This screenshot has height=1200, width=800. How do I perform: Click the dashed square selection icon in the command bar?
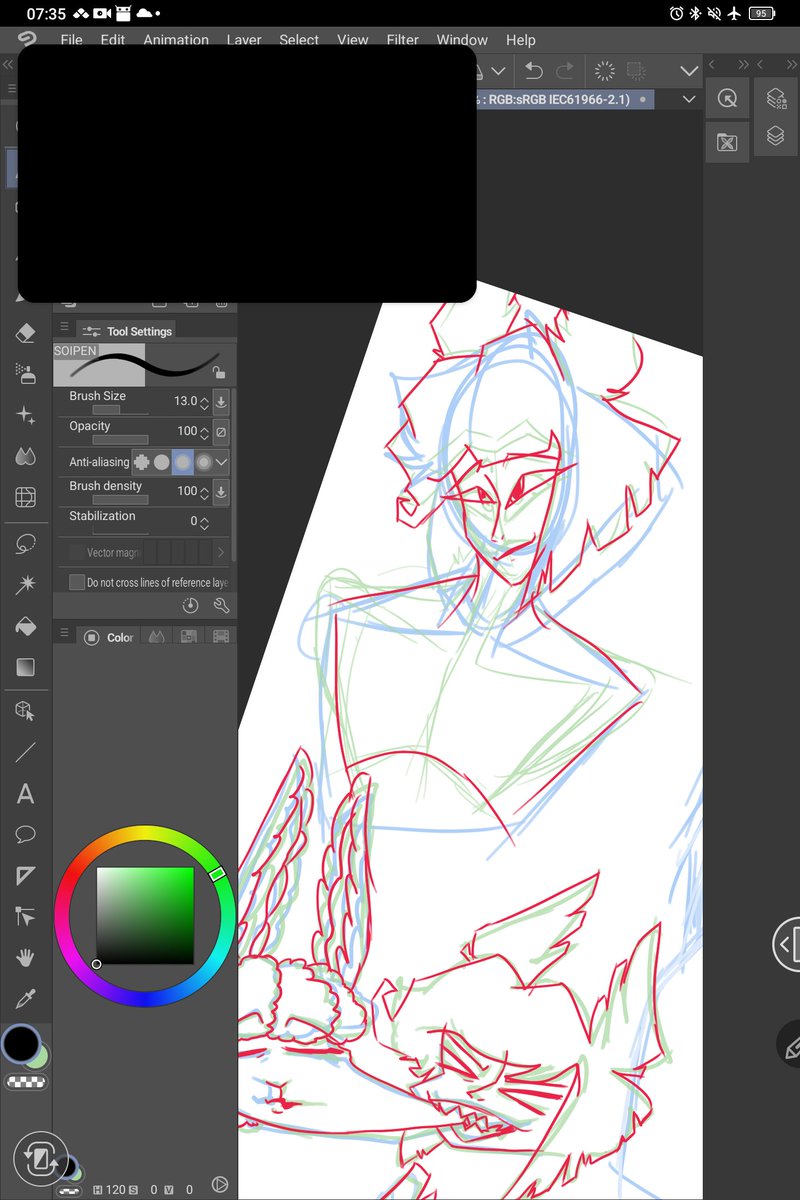[x=636, y=71]
